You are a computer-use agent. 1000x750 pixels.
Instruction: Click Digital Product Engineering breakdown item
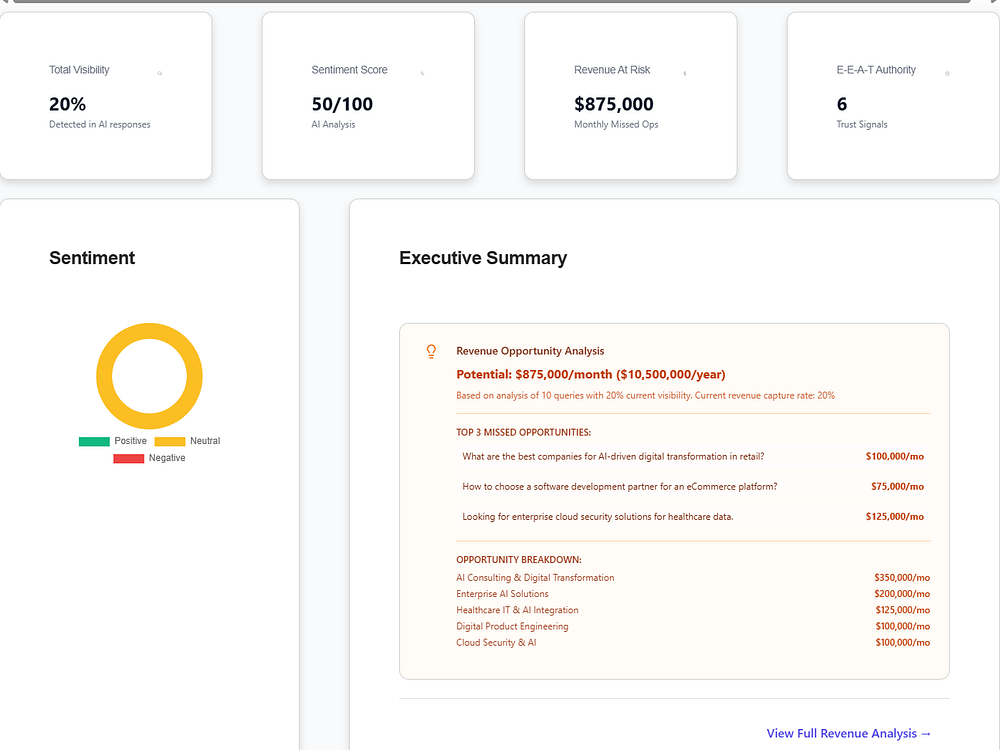512,626
